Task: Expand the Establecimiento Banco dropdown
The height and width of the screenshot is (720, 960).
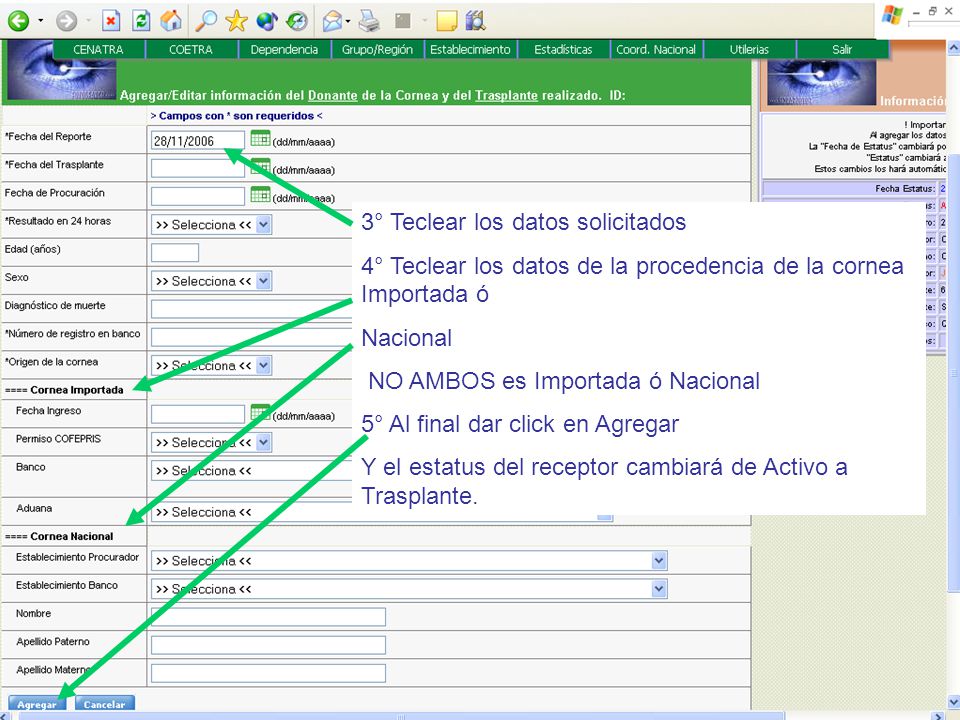Action: [x=409, y=589]
